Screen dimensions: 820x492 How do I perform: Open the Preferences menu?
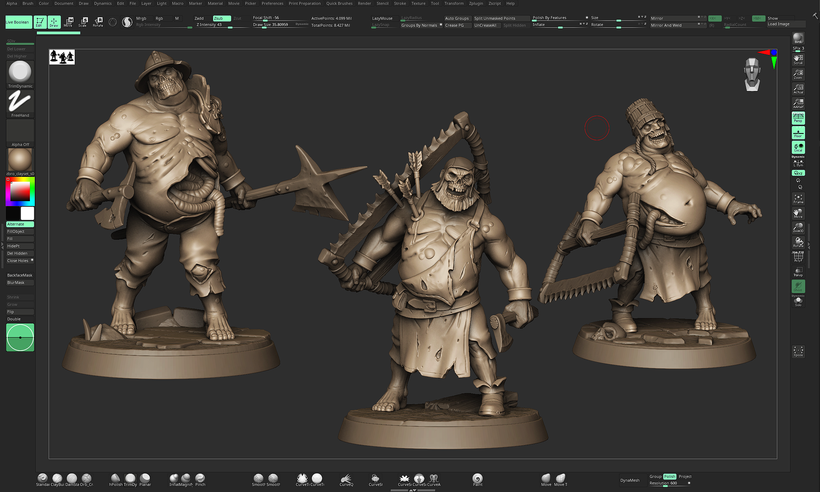(x=273, y=3)
